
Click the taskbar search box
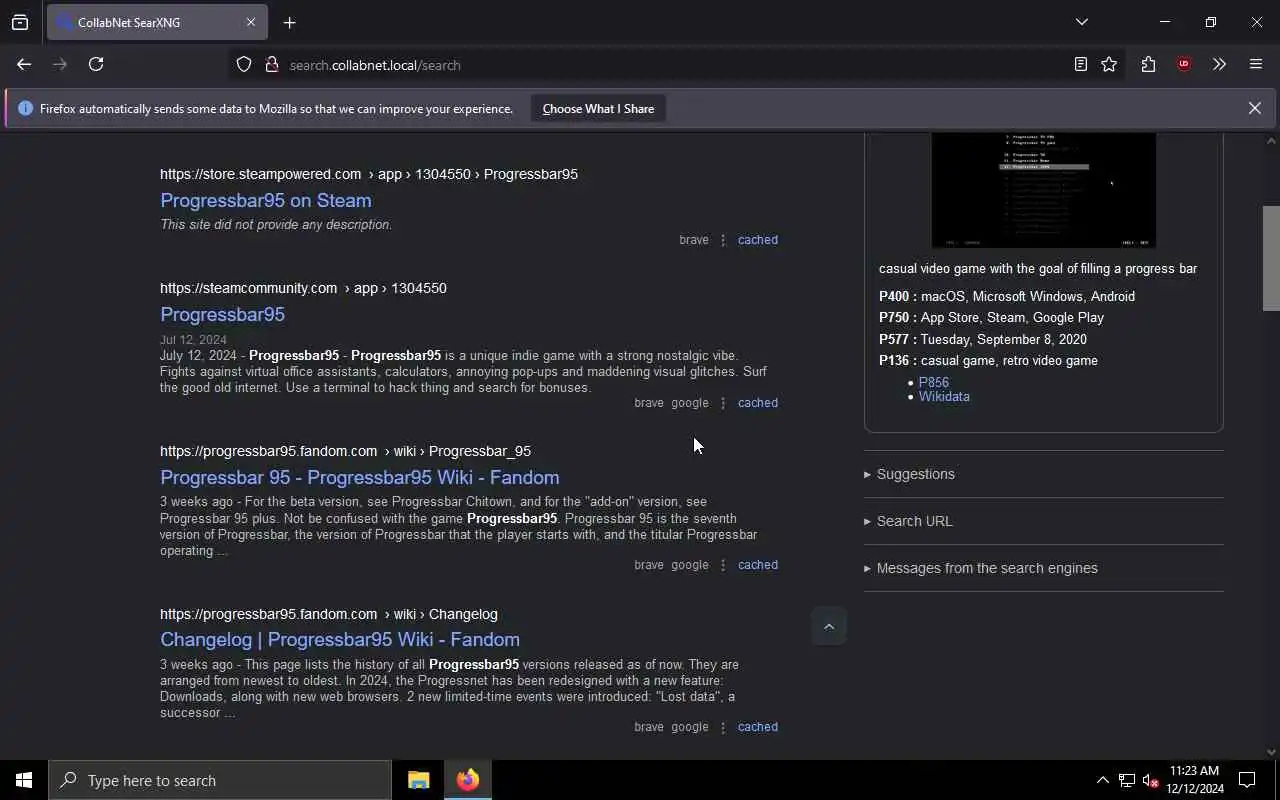point(220,780)
